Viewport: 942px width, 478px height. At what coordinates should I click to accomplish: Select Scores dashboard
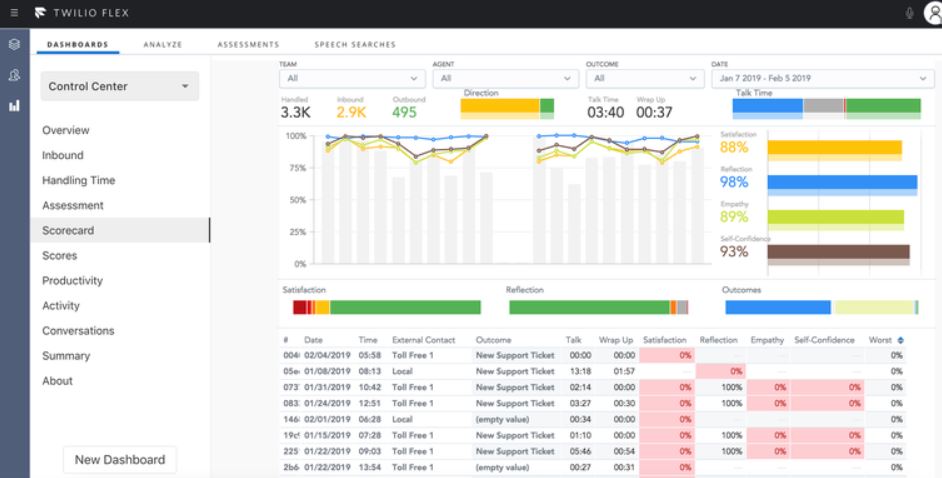point(59,256)
